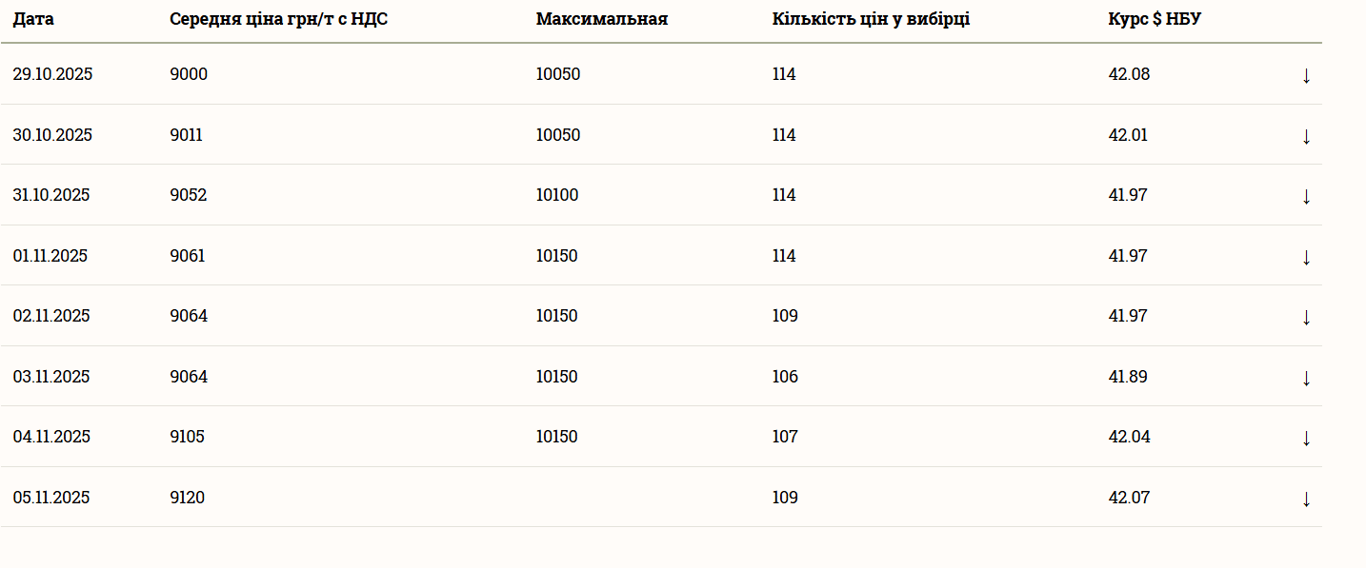Click the "Кількість цін у вибірці" header
1366x568 pixels.
point(870,19)
